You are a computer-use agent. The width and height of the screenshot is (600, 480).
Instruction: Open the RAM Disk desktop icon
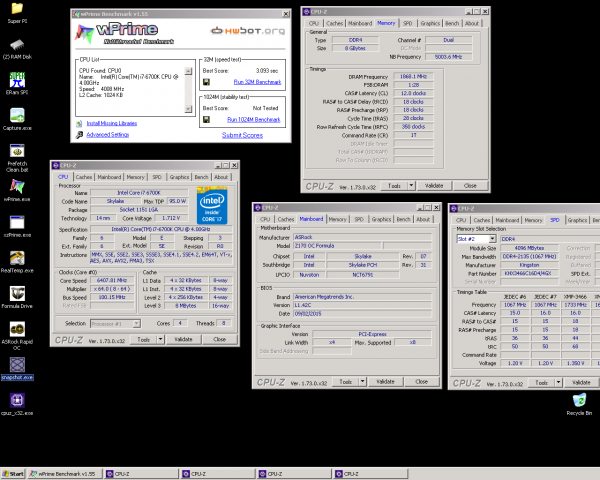coord(17,44)
